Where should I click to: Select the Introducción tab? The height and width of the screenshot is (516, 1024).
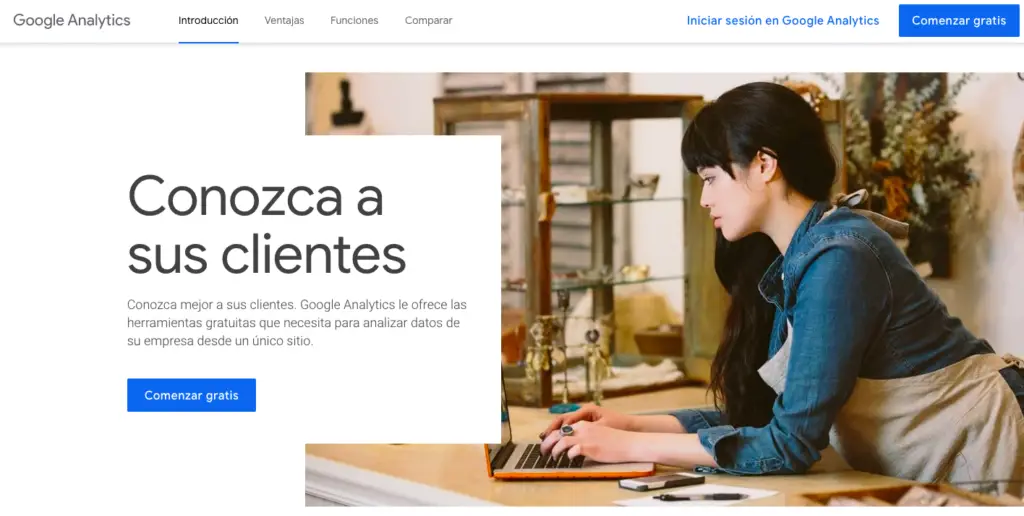(208, 20)
